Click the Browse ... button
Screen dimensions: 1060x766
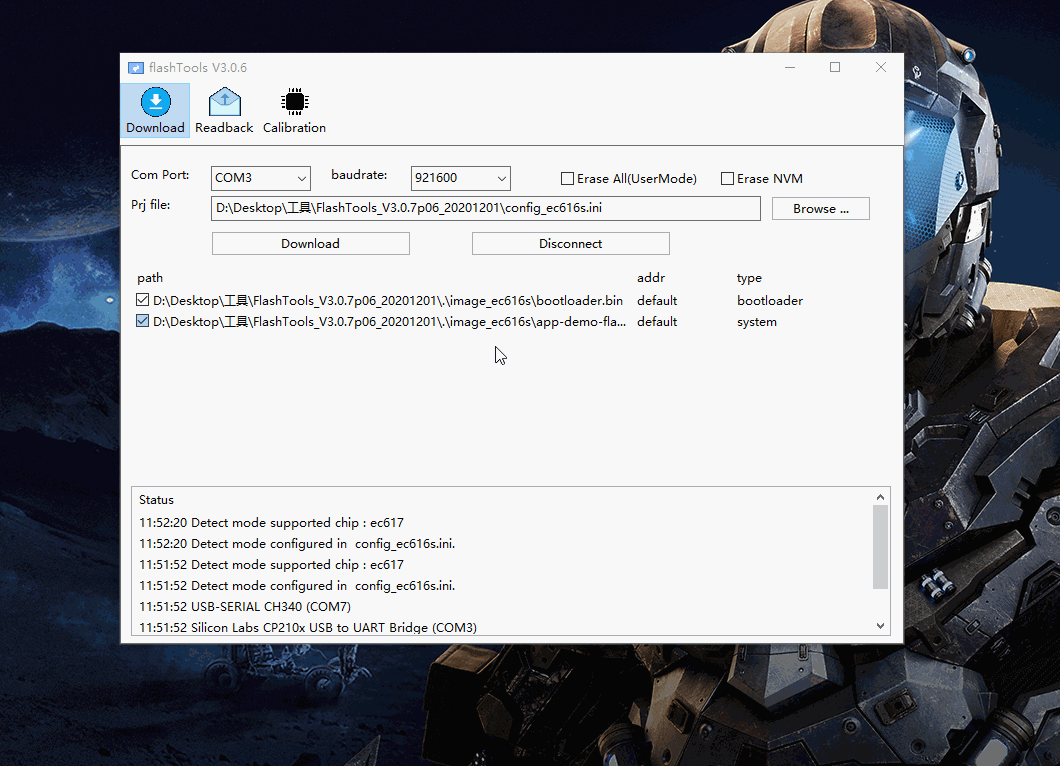coord(821,208)
